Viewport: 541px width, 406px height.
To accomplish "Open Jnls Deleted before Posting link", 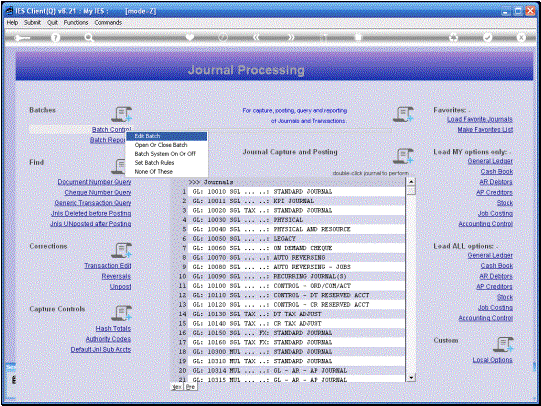I will tap(91, 213).
